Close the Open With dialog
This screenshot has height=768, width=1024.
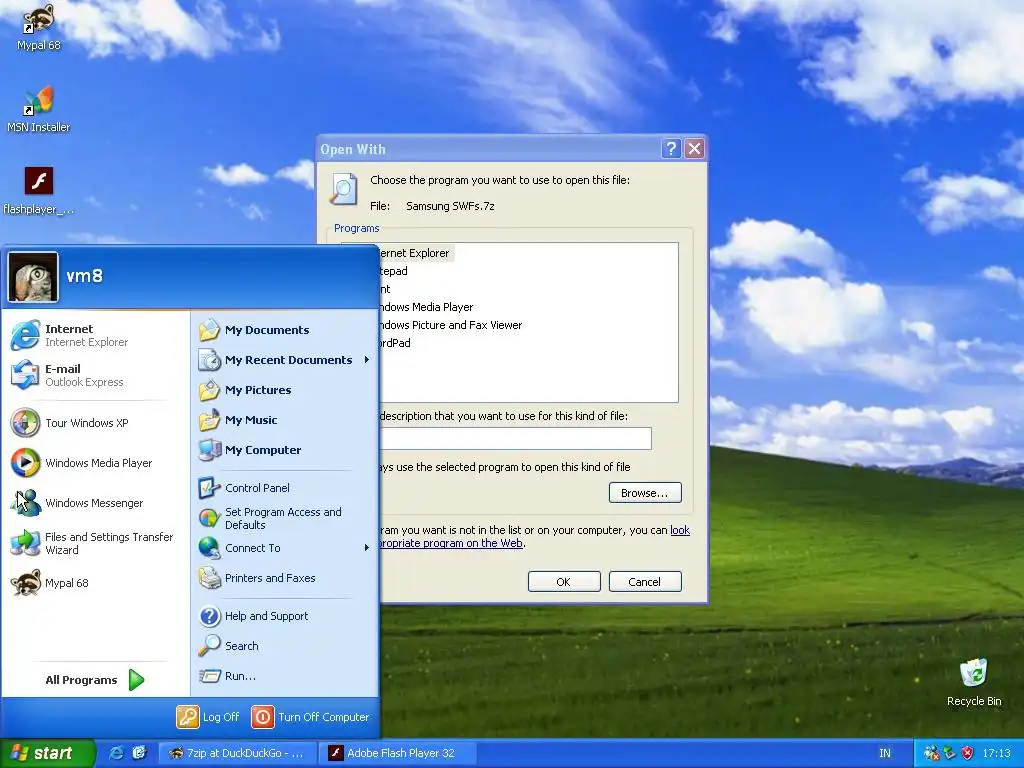694,149
